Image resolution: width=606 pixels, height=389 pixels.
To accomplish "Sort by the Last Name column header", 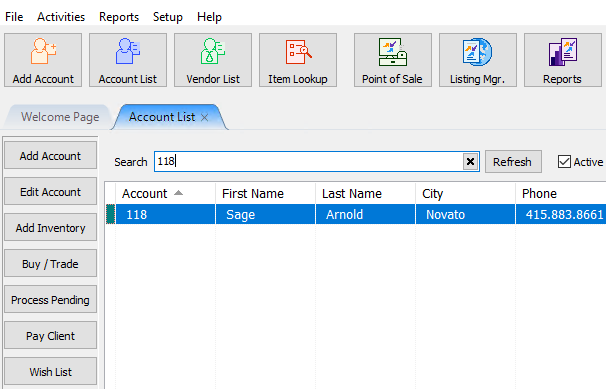I will (x=366, y=193).
